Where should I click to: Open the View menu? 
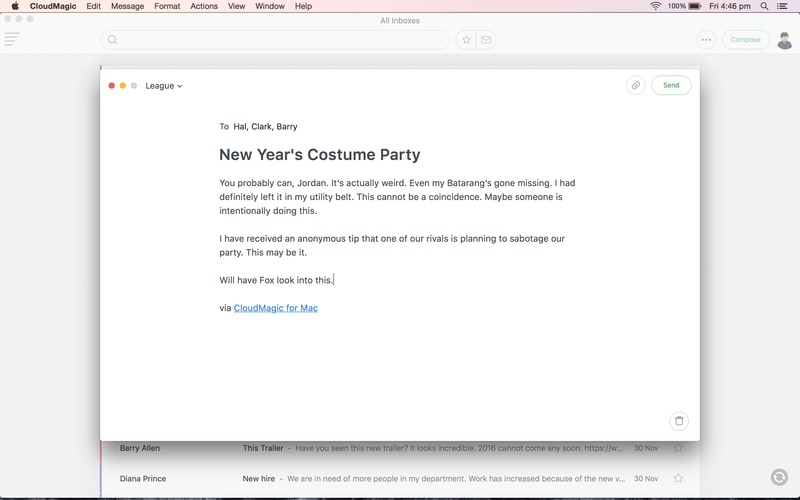coord(236,6)
